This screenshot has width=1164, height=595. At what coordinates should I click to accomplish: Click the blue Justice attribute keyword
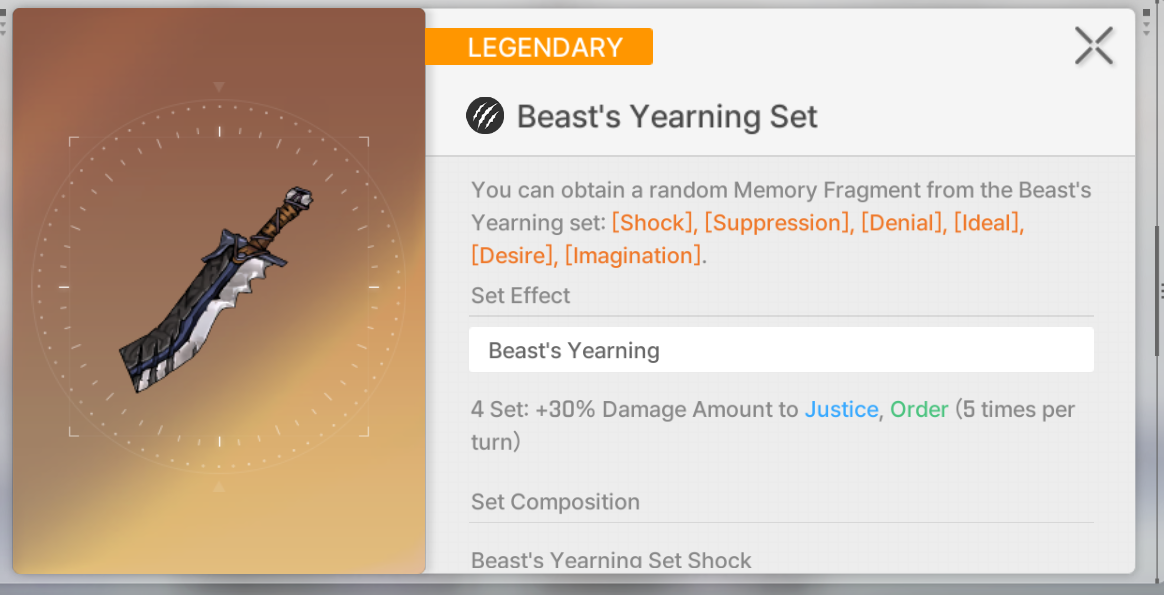tap(841, 409)
